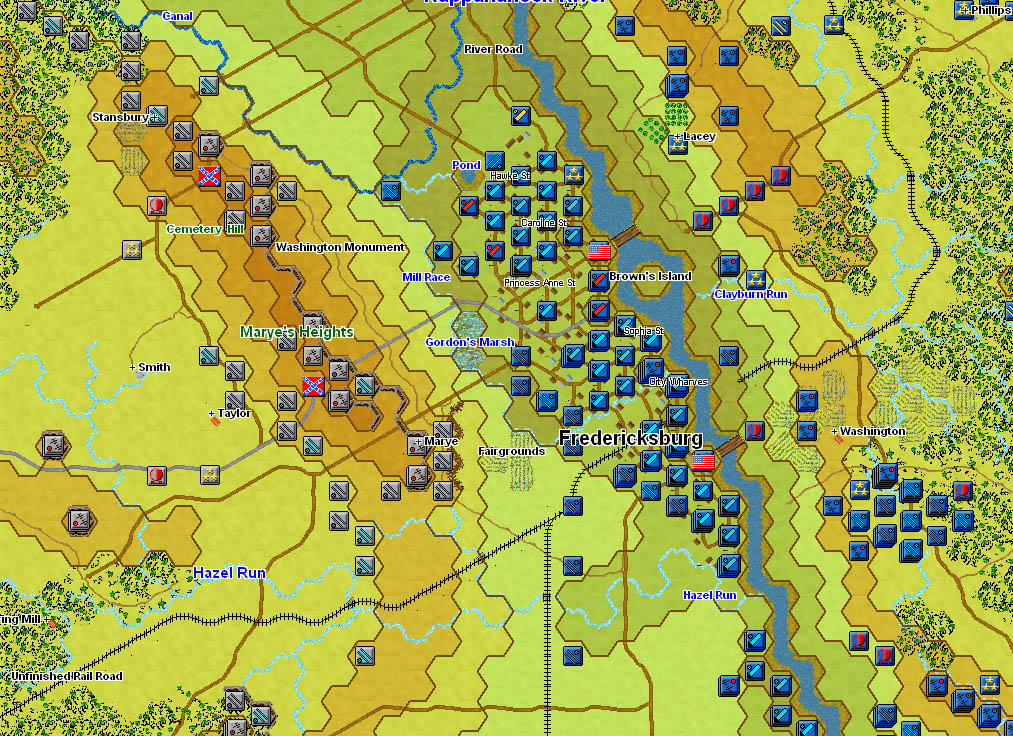The height and width of the screenshot is (736, 1013).
Task: Click the City Wharves label
Action: point(678,382)
